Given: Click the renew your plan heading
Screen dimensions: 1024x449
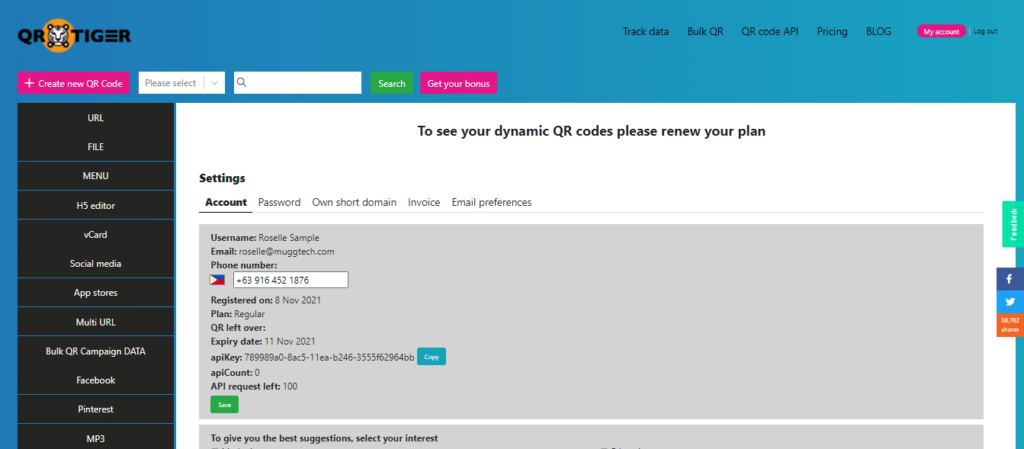Looking at the screenshot, I should pos(592,131).
